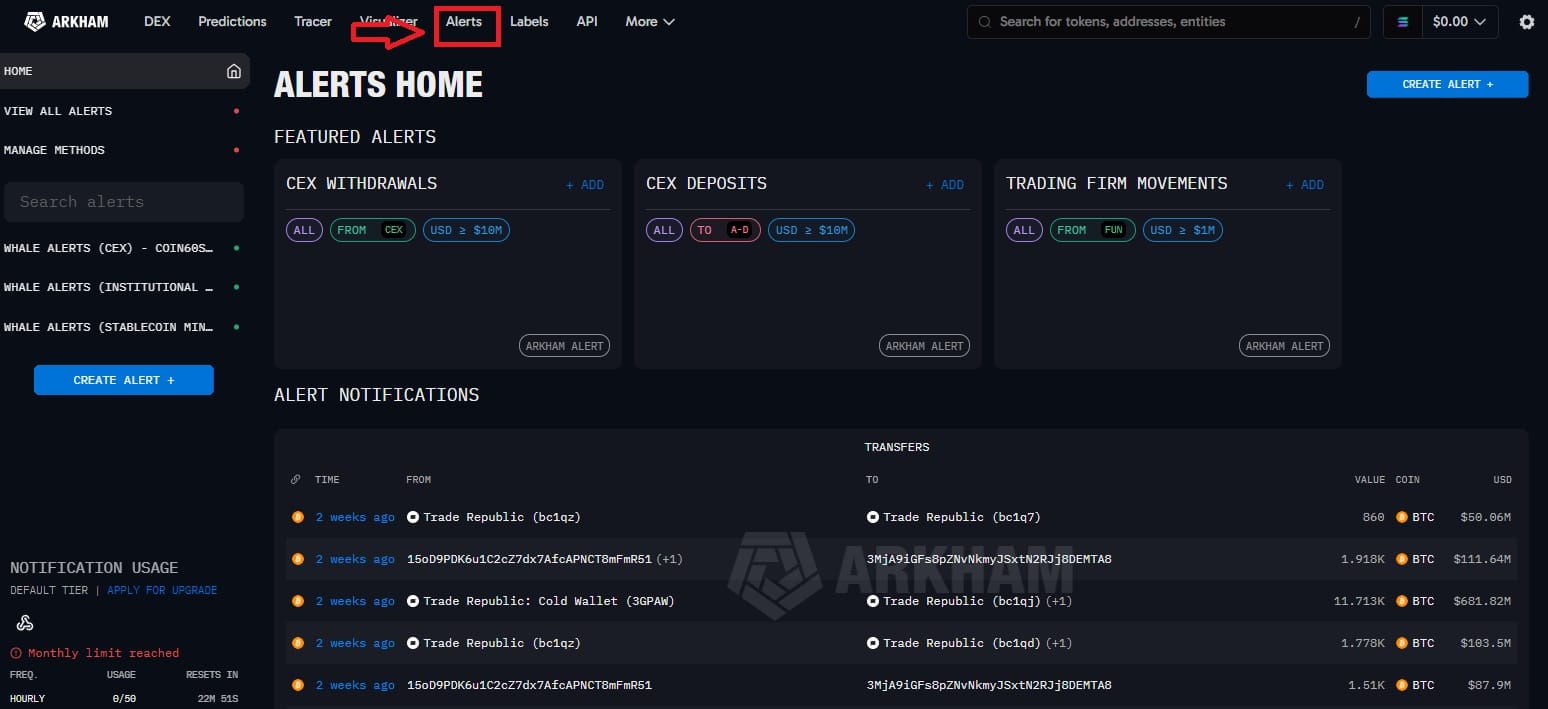The image size is (1548, 709).
Task: Open MANAGE METHODS in the sidebar
Action: pyautogui.click(x=123, y=150)
